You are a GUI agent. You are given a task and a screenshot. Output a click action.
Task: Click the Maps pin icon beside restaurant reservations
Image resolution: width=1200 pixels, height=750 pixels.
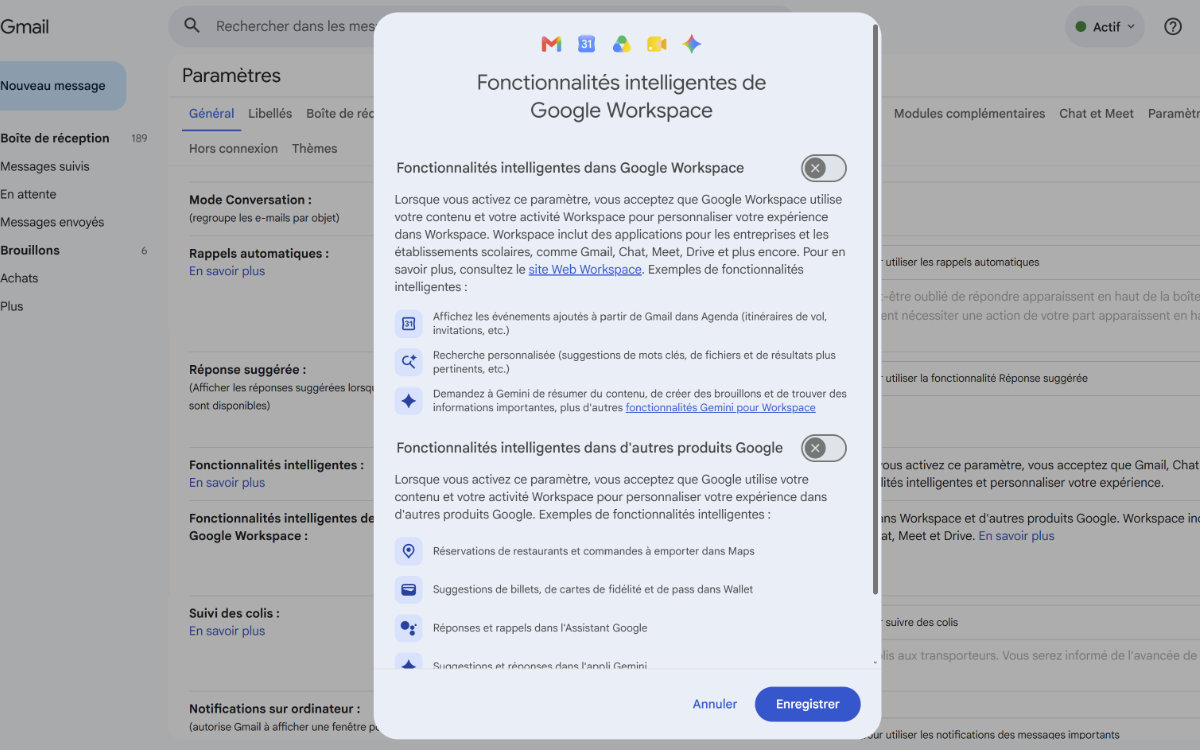pos(408,551)
